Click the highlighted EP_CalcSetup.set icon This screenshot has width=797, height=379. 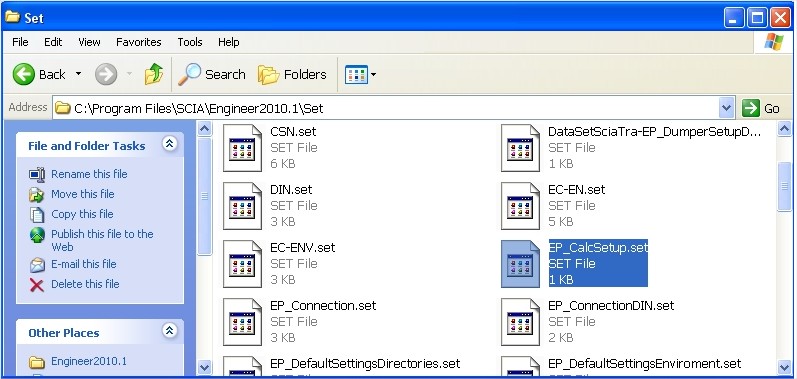(x=520, y=264)
